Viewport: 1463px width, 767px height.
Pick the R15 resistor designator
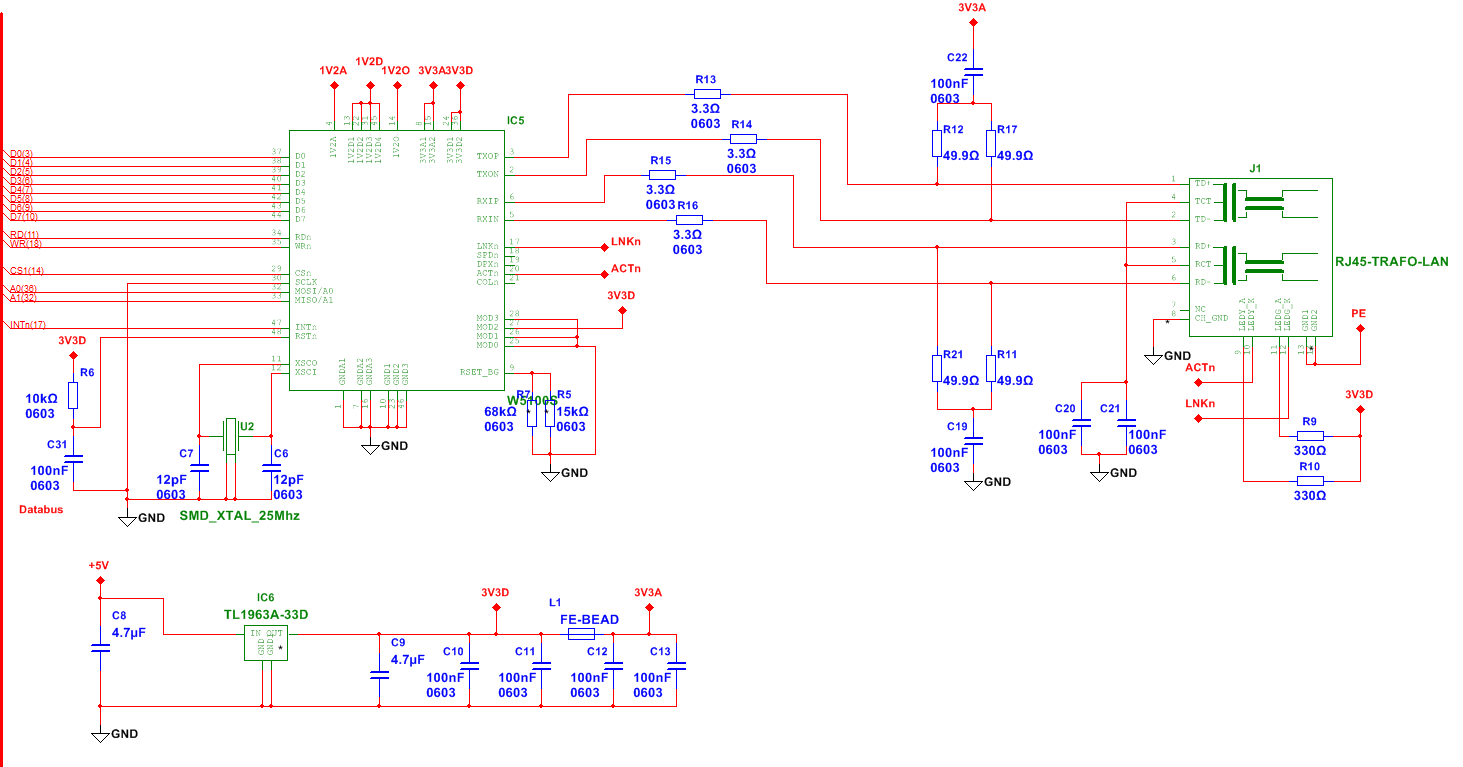[660, 160]
